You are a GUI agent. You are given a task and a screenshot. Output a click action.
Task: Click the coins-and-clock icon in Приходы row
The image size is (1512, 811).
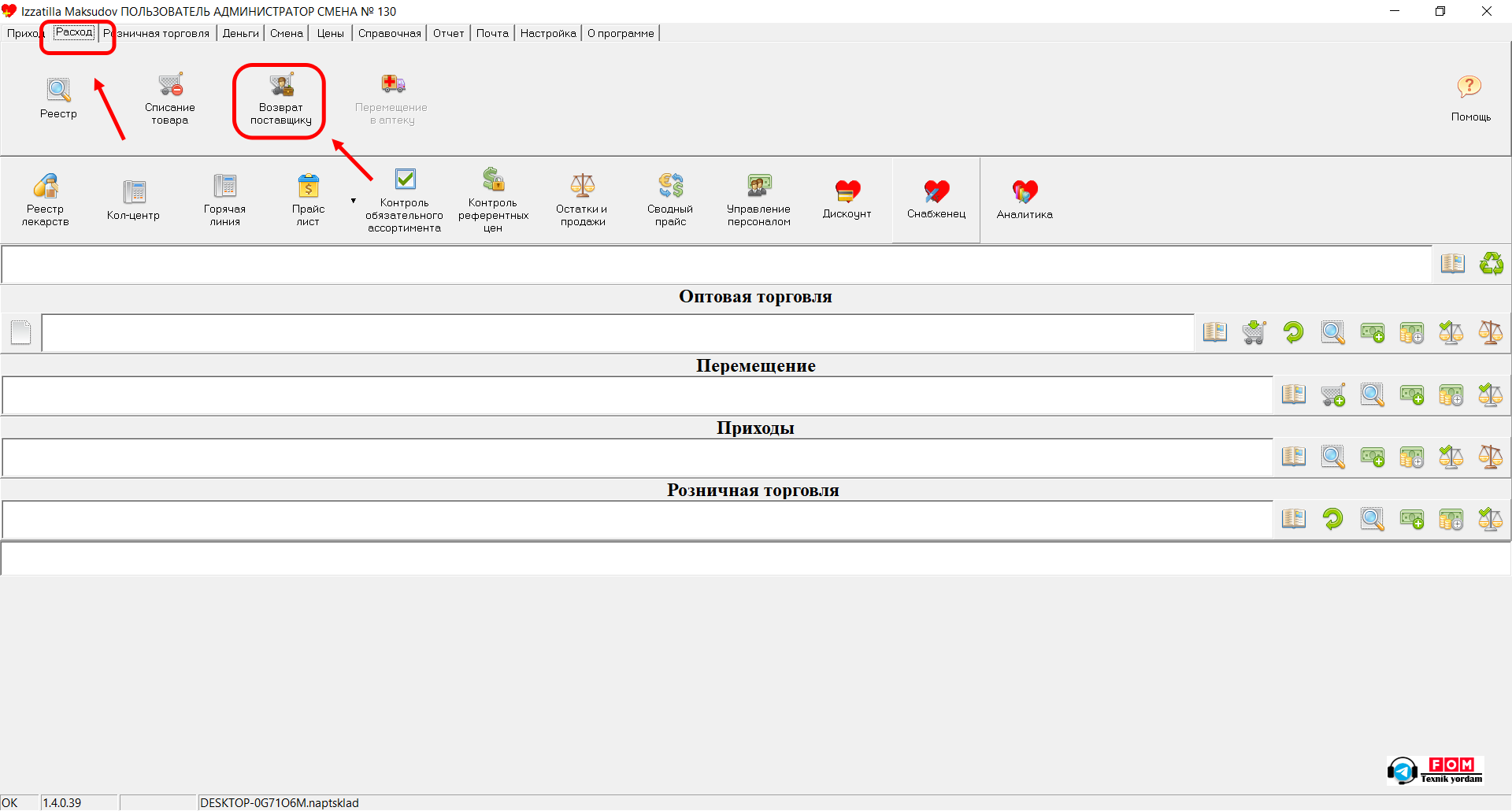click(1412, 457)
